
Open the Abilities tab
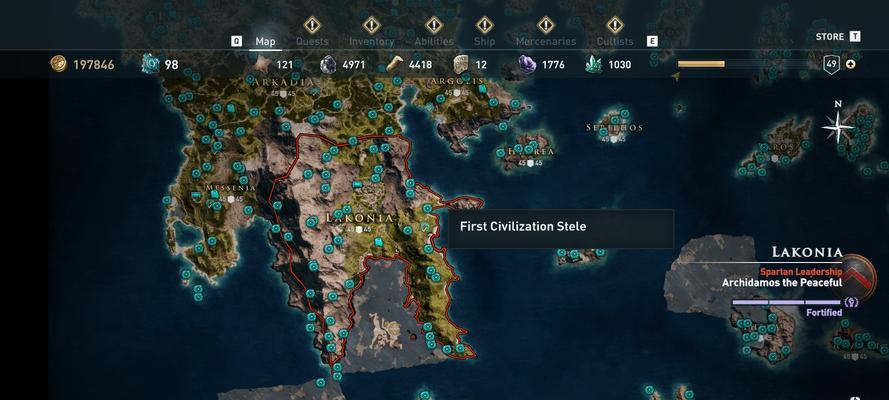coord(434,41)
